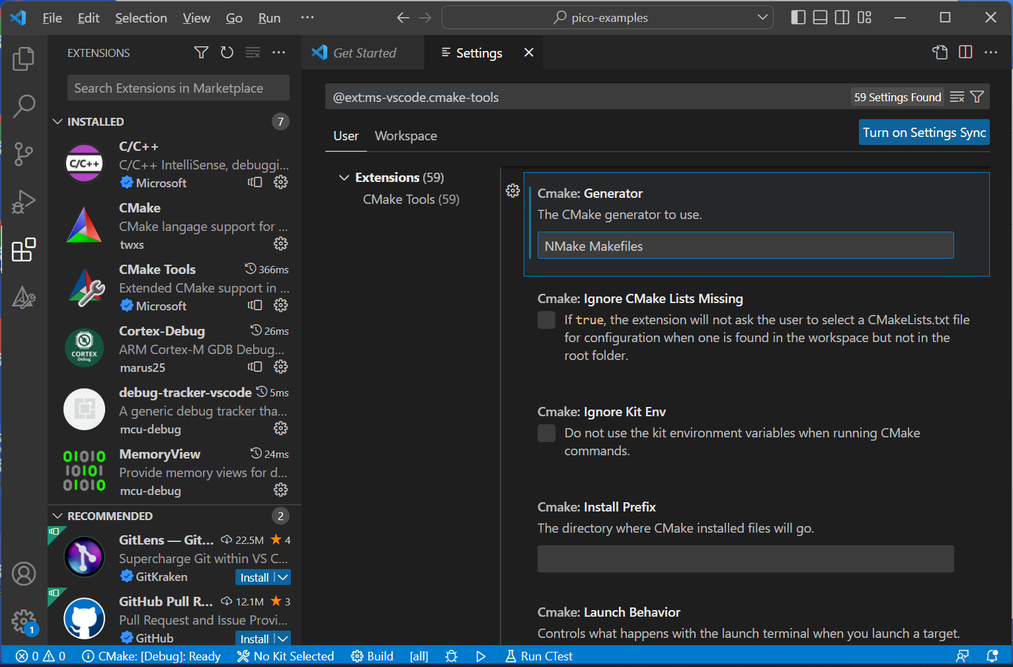The height and width of the screenshot is (667, 1013).
Task: Open the Accounts icon in activity bar
Action: pyautogui.click(x=23, y=573)
